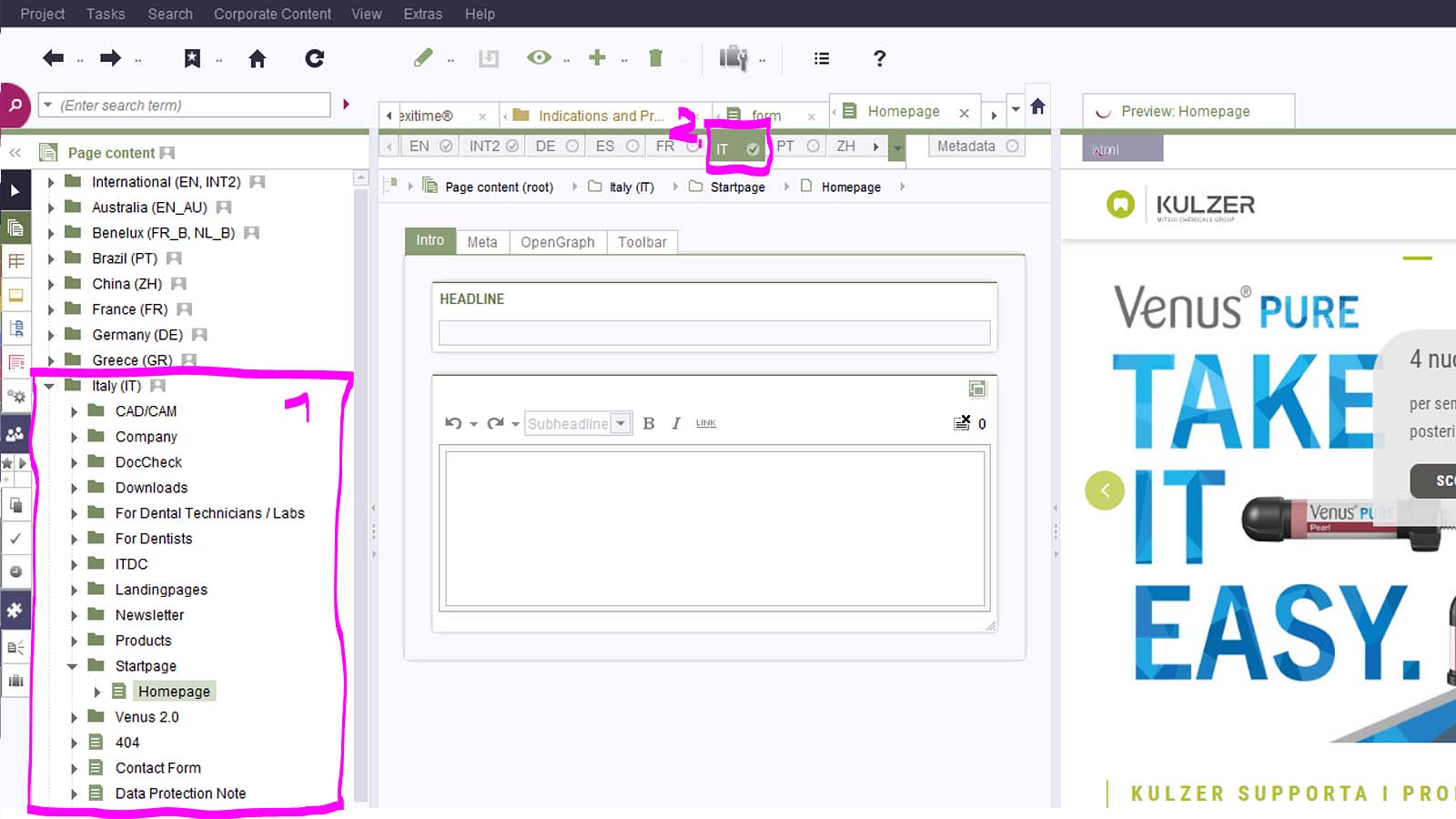1456x819 pixels.
Task: Click the trash delete icon
Action: click(x=655, y=58)
